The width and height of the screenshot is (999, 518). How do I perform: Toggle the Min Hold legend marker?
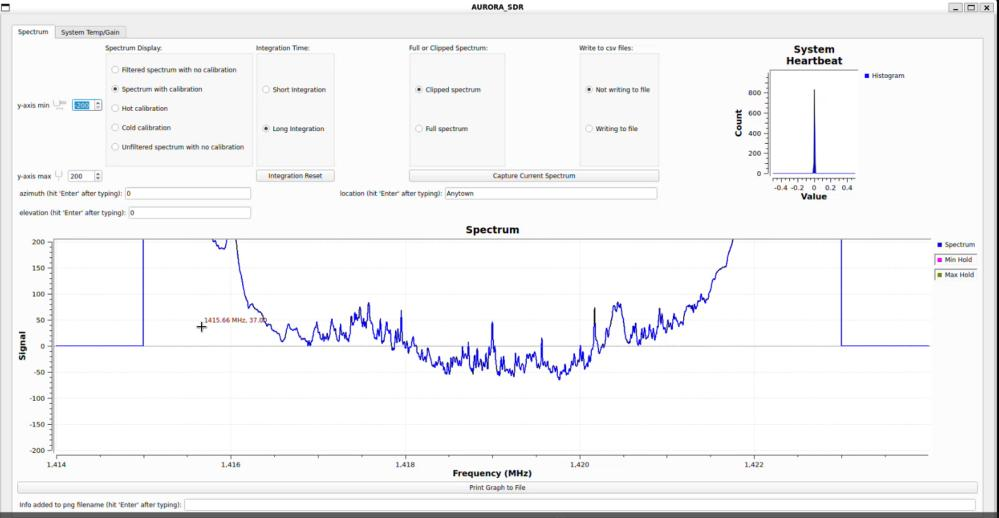coord(939,260)
